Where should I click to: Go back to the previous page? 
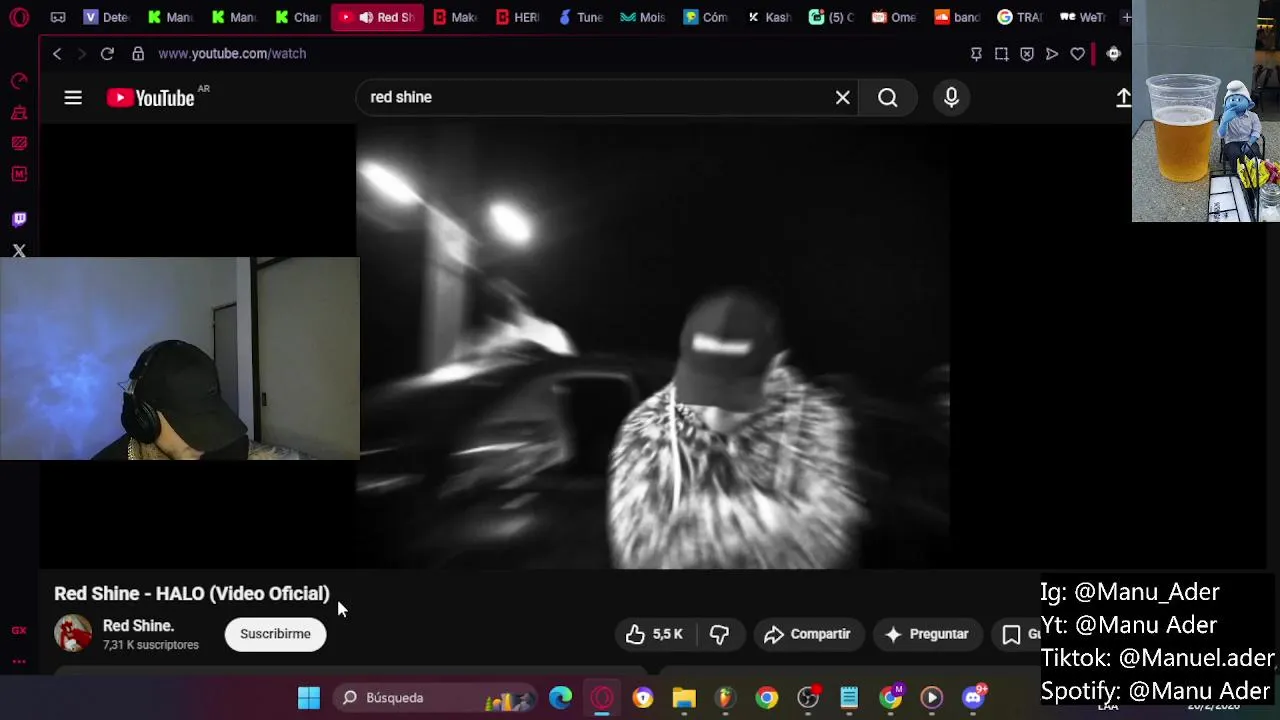coord(57,54)
